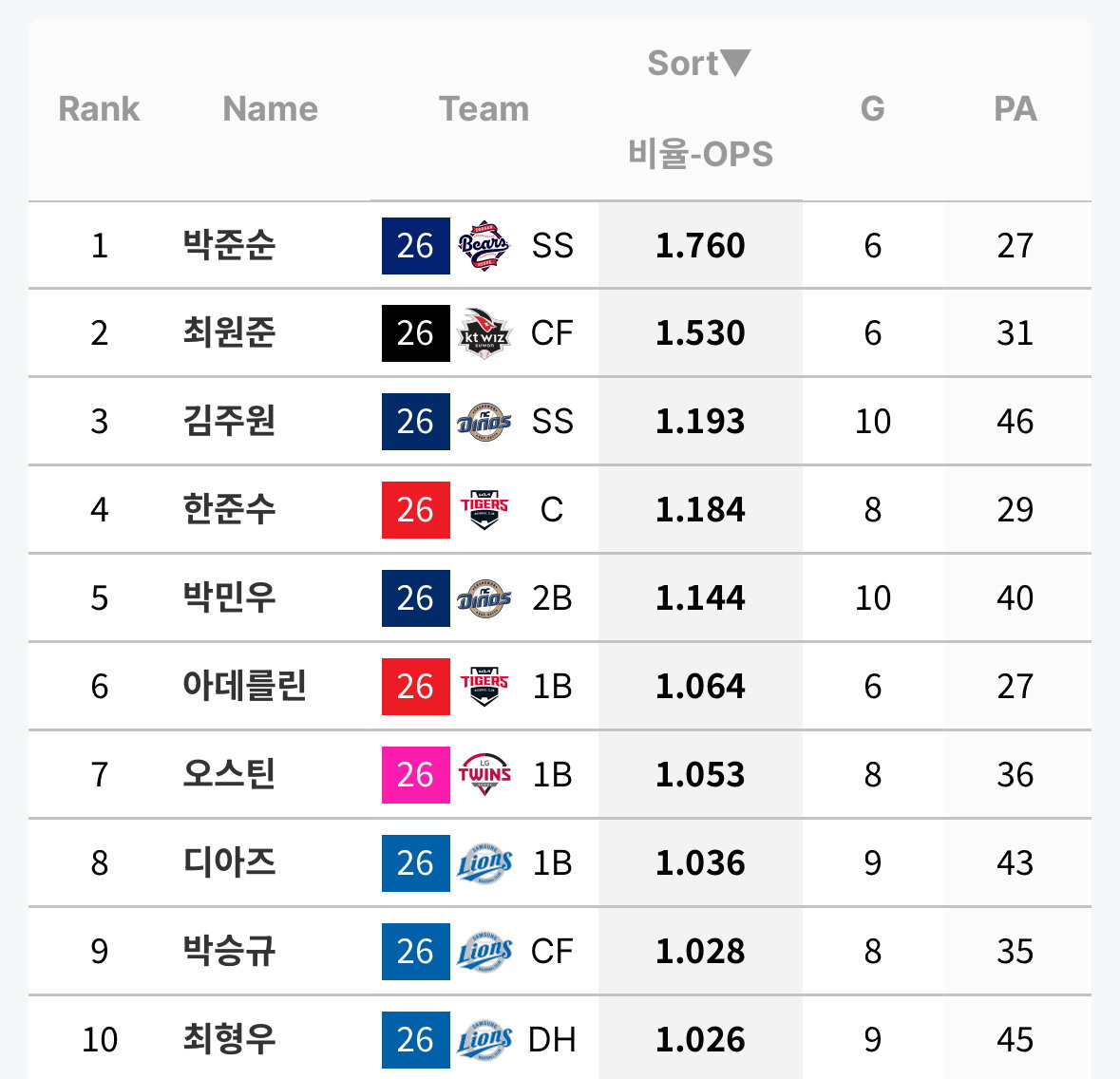Click NC Dinos logo next to 박민우
The image size is (1120, 1079).
pos(484,598)
